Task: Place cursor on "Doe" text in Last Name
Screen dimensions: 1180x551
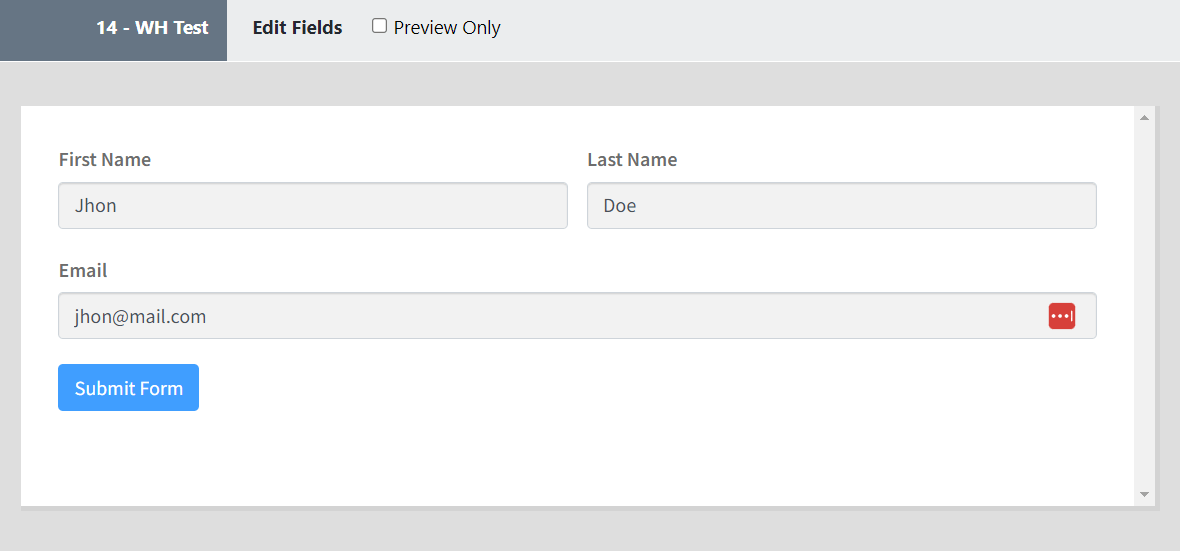Action: click(x=620, y=206)
